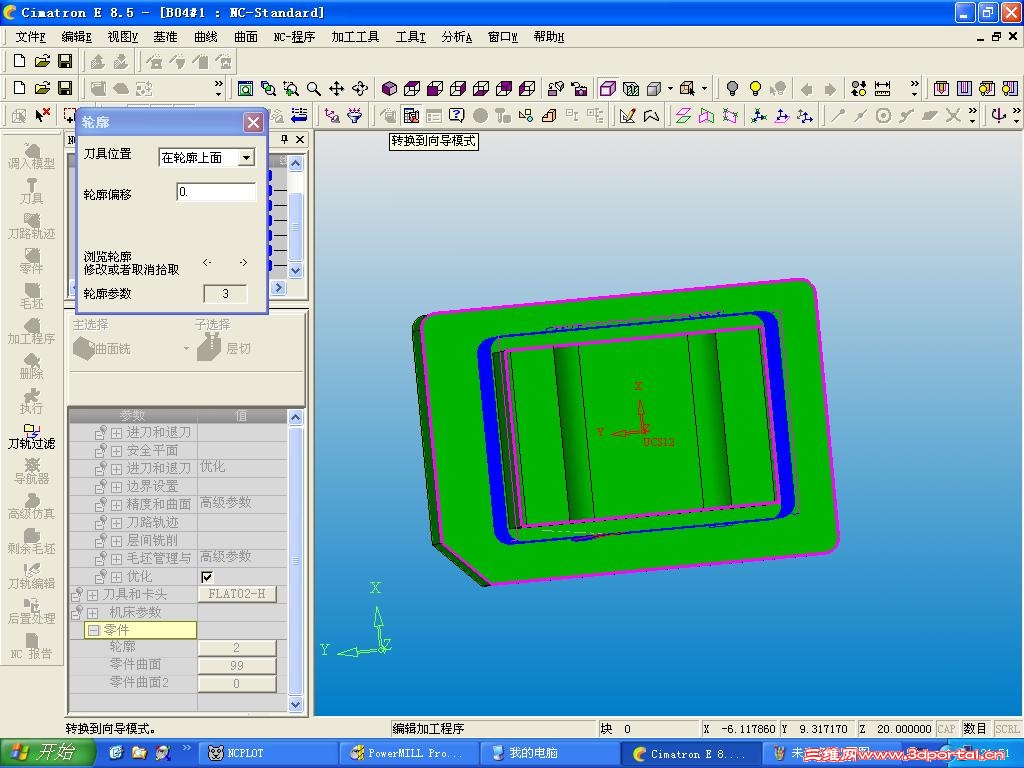Click the 轮廓偏移 input field
1024x768 pixels.
(216, 192)
